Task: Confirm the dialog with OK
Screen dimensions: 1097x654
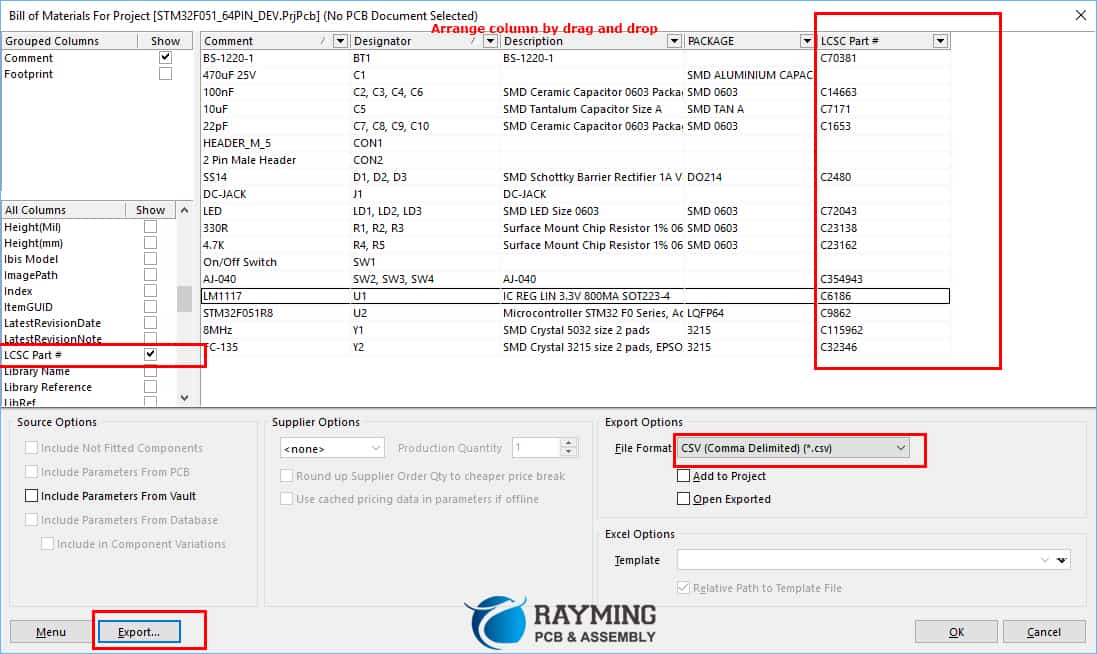Action: pyautogui.click(x=955, y=631)
